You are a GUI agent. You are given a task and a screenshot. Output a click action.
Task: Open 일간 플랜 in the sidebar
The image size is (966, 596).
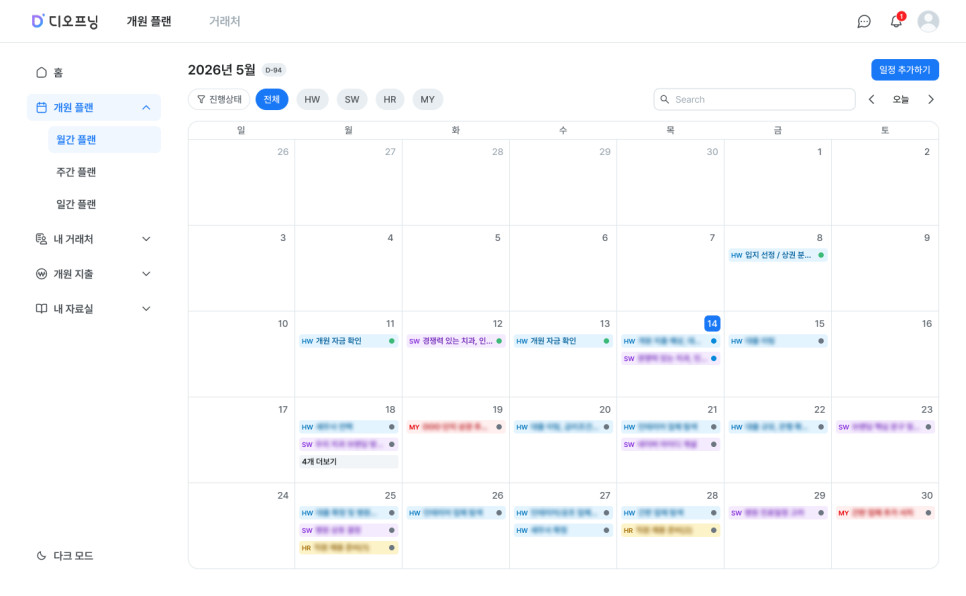[76, 204]
